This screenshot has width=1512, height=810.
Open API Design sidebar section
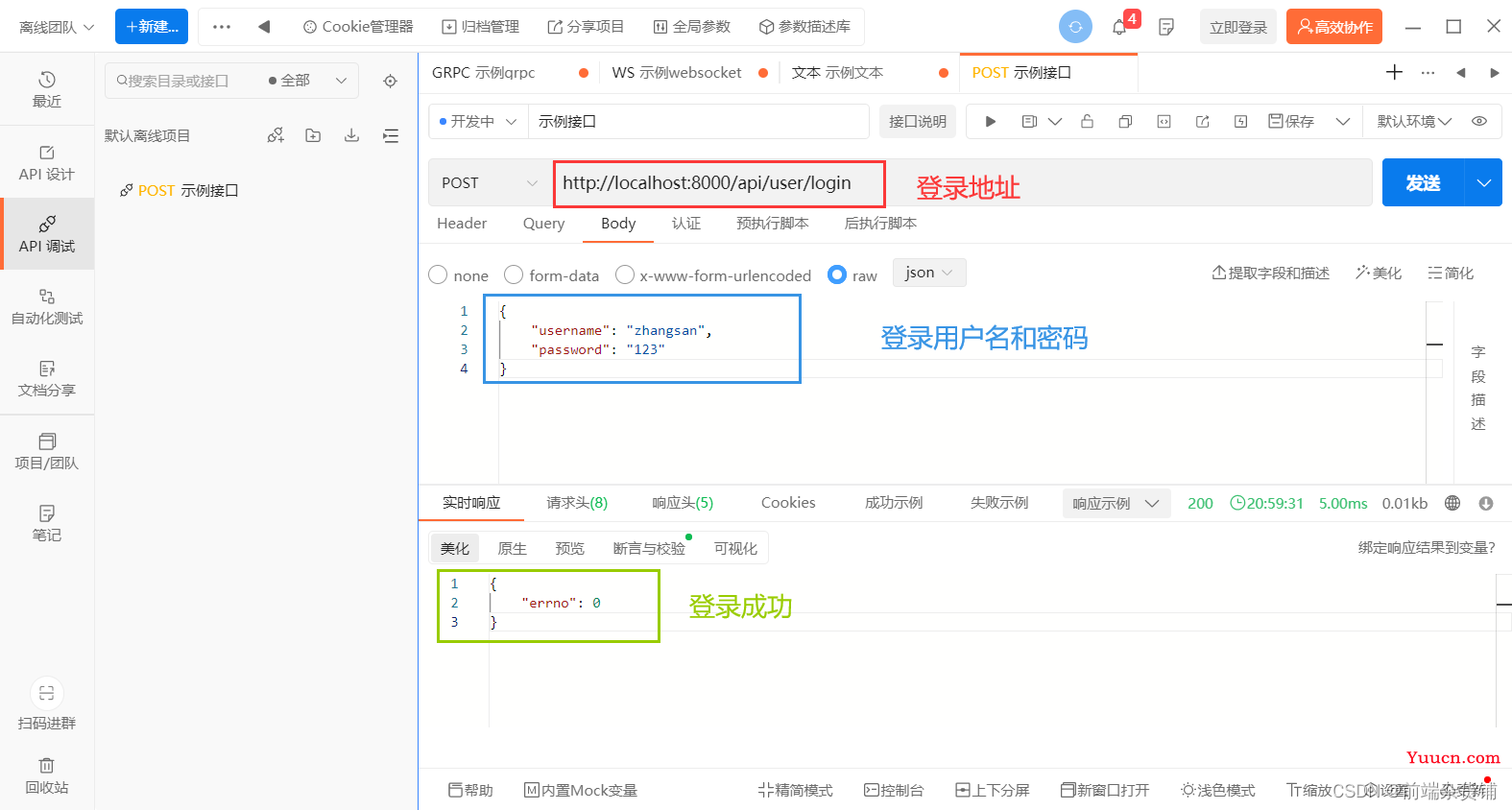click(x=47, y=162)
